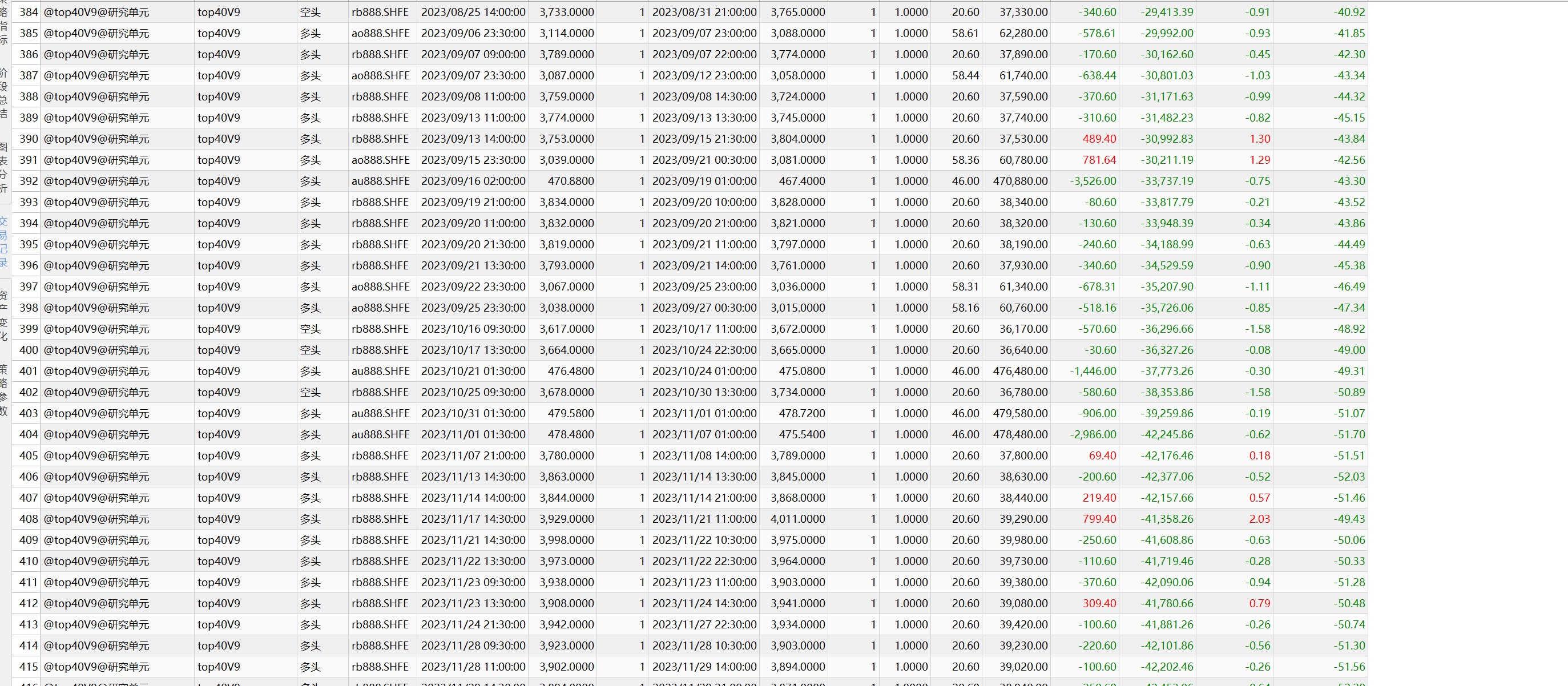This screenshot has height=686, width=1568.
Task: Select exit price 4,011.0000 in row 408
Action: pyautogui.click(x=797, y=519)
